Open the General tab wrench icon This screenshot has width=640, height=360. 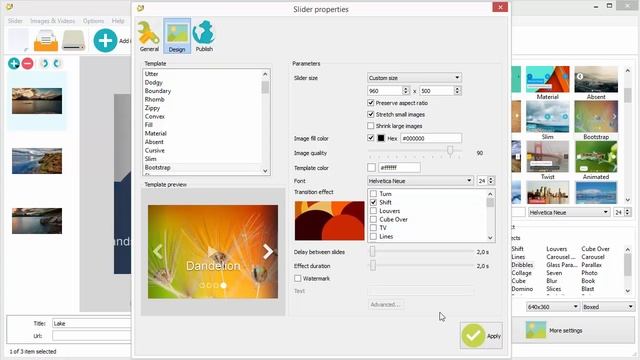[x=149, y=33]
